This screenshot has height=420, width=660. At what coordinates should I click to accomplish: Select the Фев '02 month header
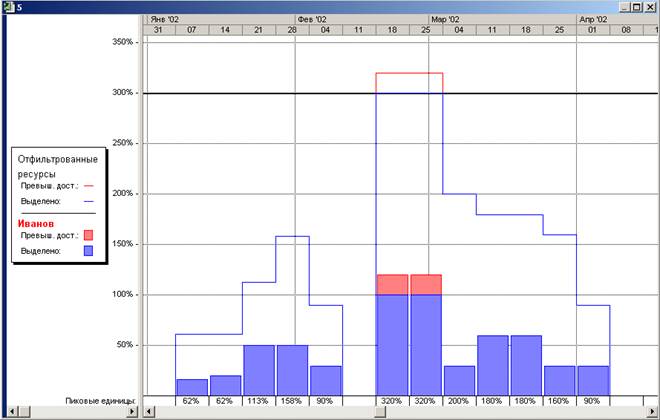coord(362,19)
